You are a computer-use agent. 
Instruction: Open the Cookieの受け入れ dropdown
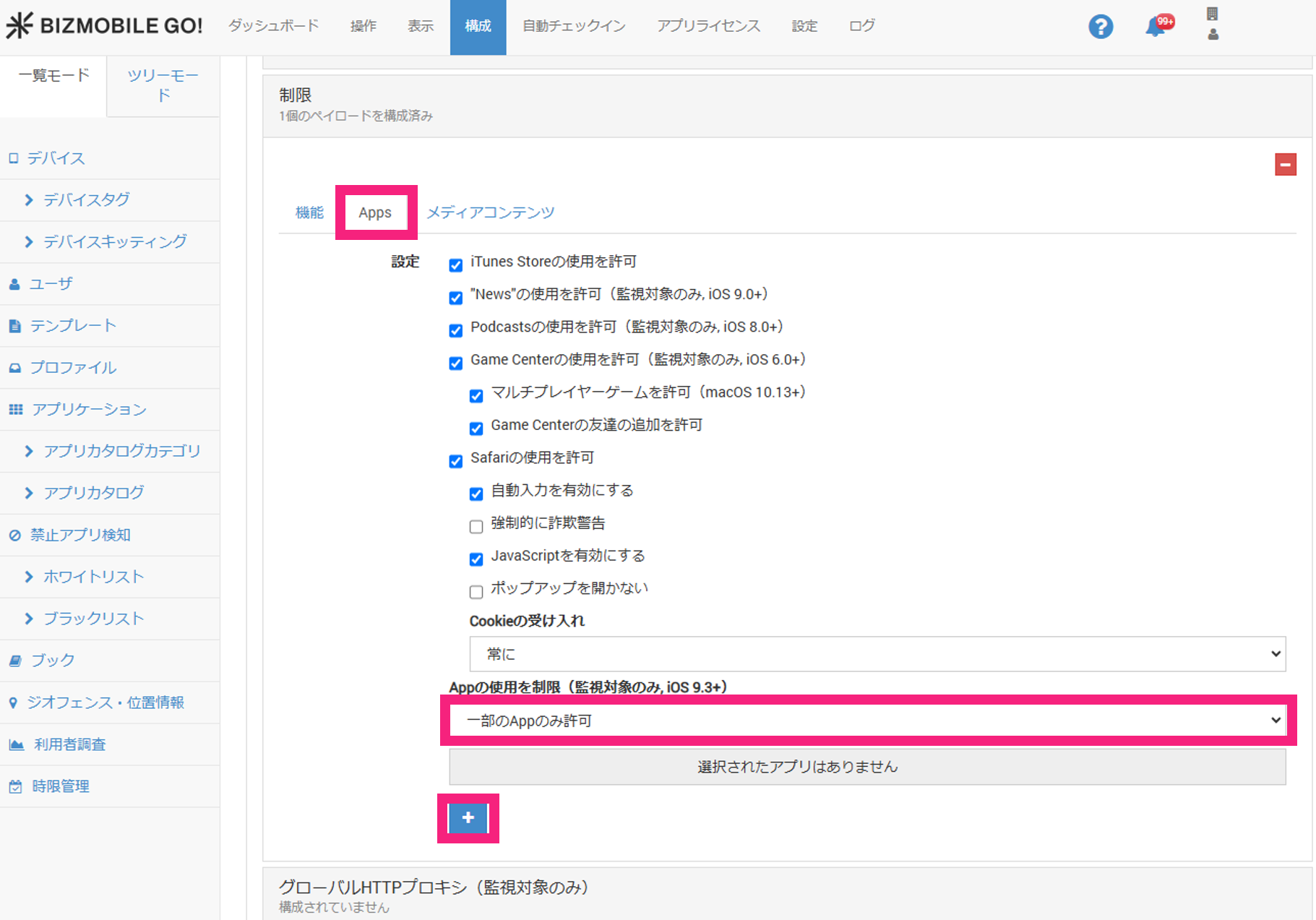pyautogui.click(x=877, y=654)
